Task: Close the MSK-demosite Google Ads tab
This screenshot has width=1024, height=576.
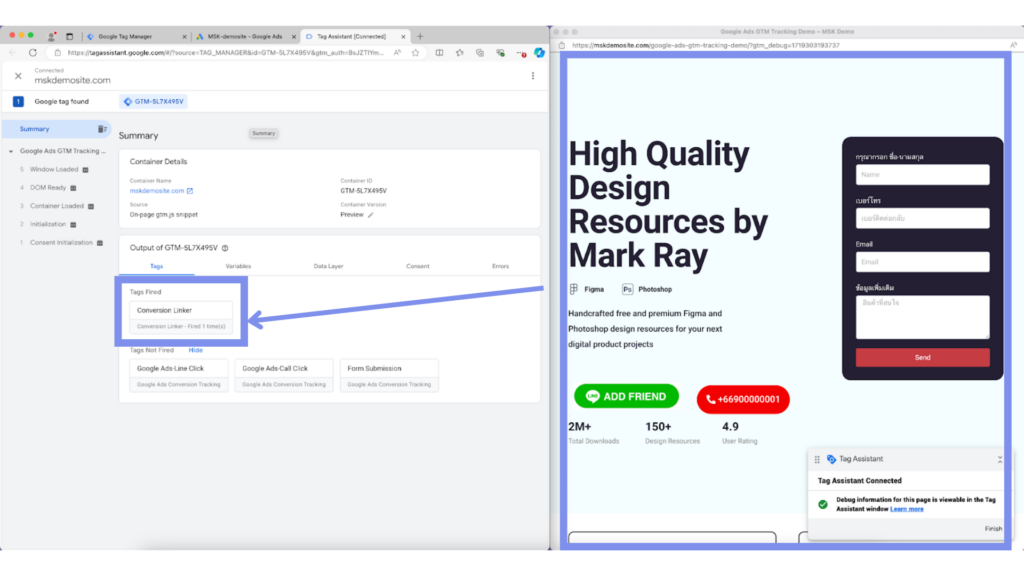Action: [x=294, y=37]
